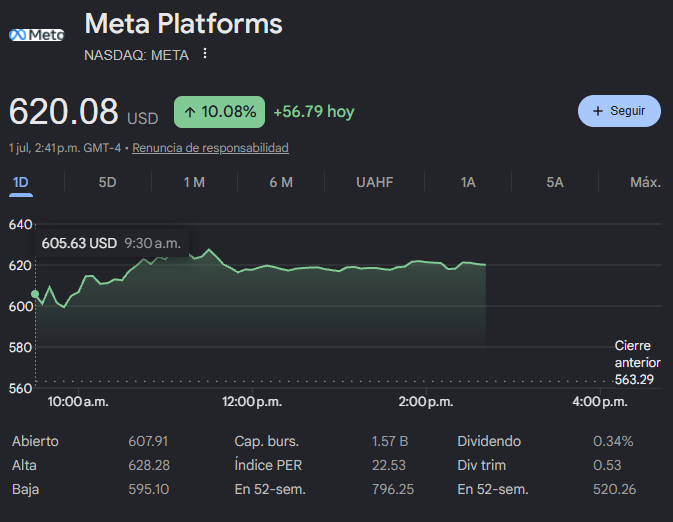The image size is (673, 522).
Task: Click the Índice PER value 22.53
Action: (388, 465)
